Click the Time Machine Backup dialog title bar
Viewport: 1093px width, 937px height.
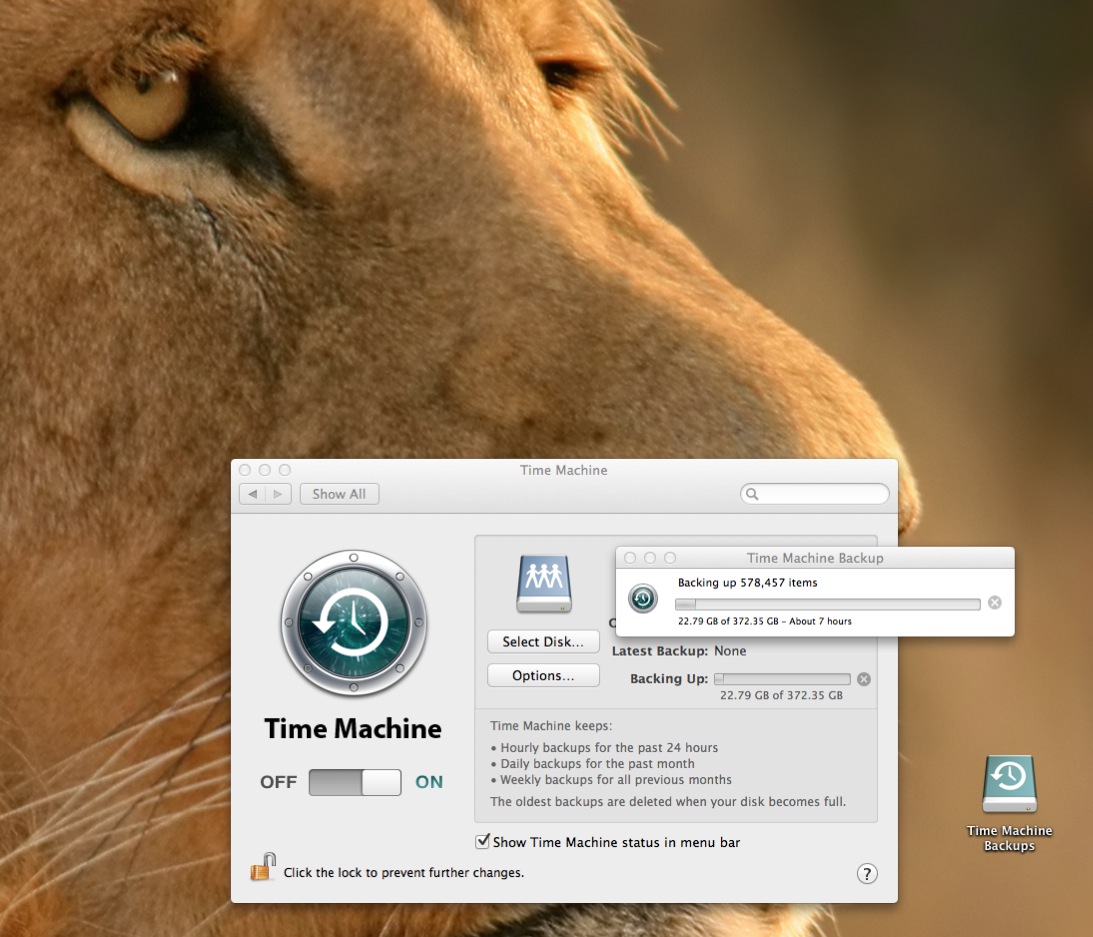pos(814,558)
